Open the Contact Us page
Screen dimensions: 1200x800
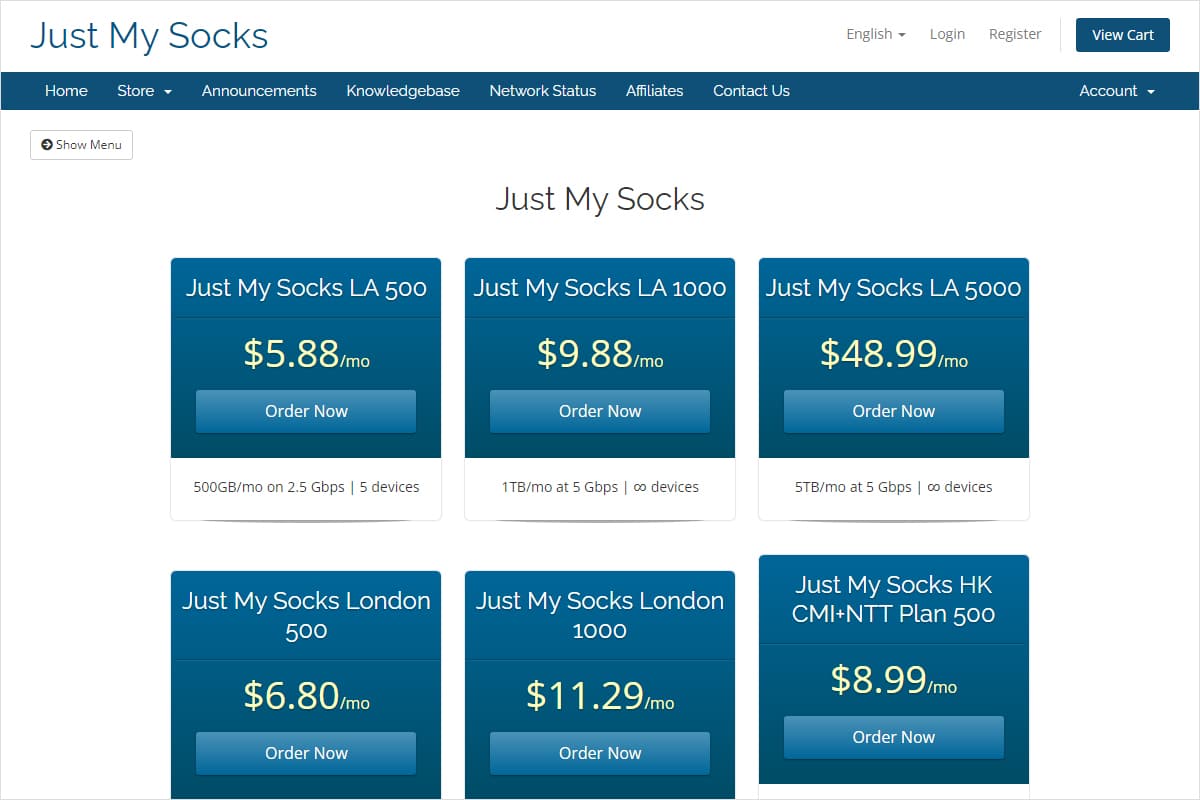(x=751, y=91)
